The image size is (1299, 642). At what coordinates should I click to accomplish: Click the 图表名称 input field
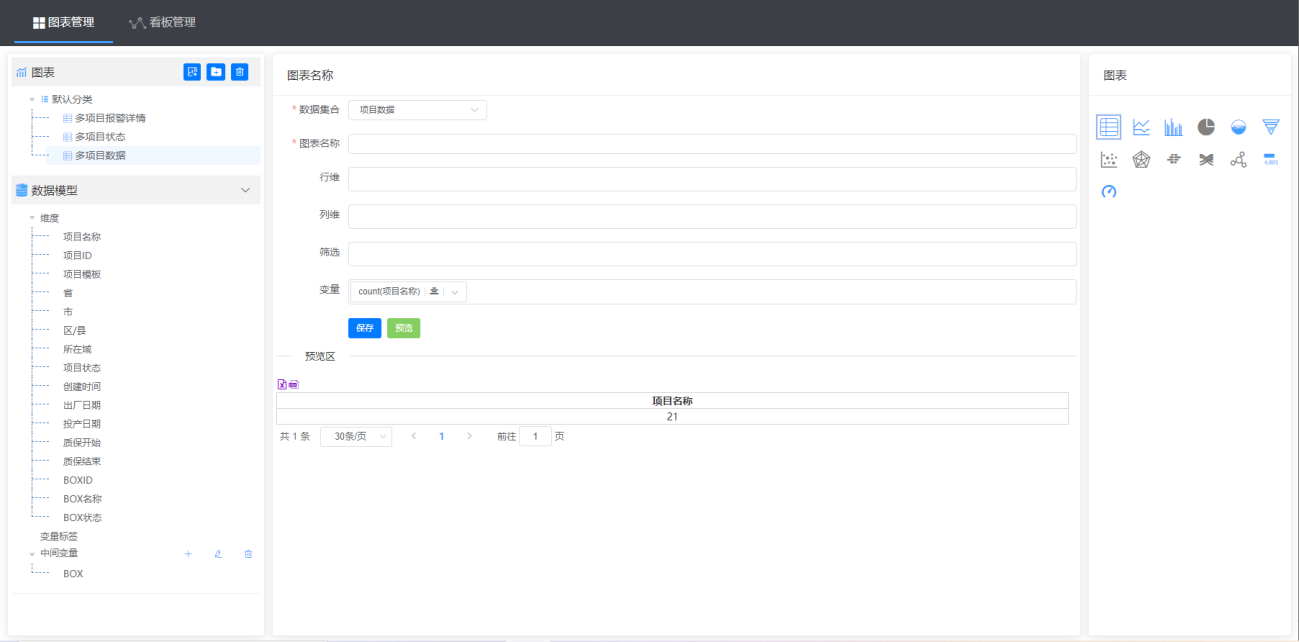(x=711, y=144)
